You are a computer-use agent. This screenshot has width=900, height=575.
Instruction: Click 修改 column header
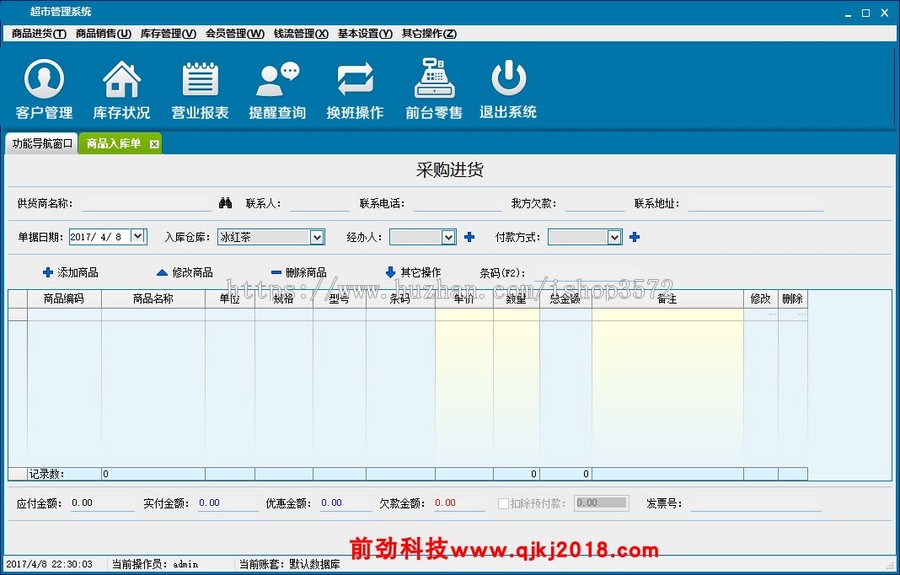click(761, 299)
